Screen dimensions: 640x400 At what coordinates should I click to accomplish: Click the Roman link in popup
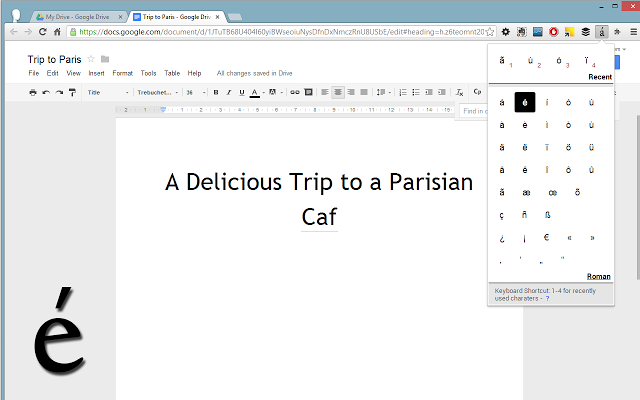[x=598, y=276]
